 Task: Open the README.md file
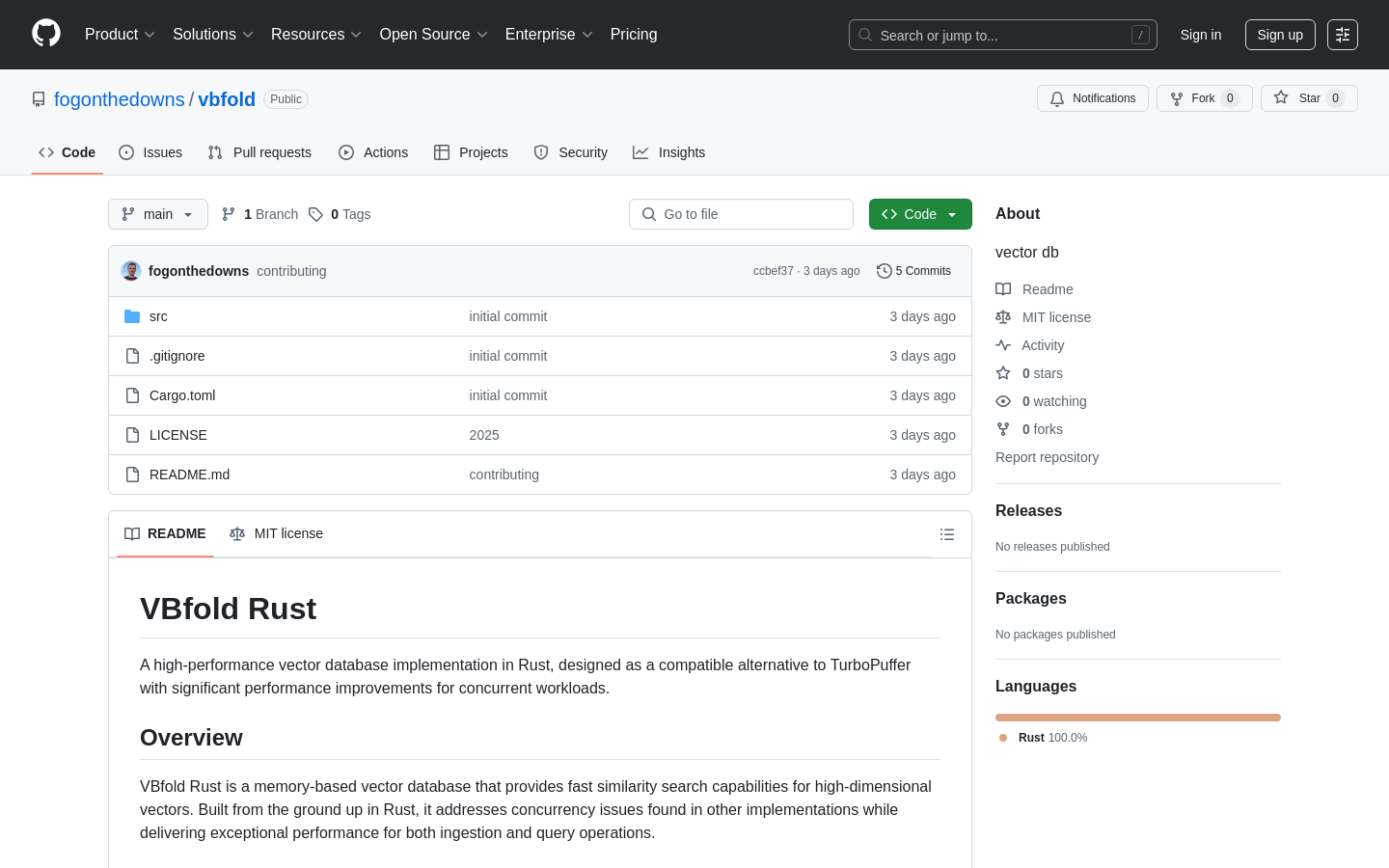190,475
